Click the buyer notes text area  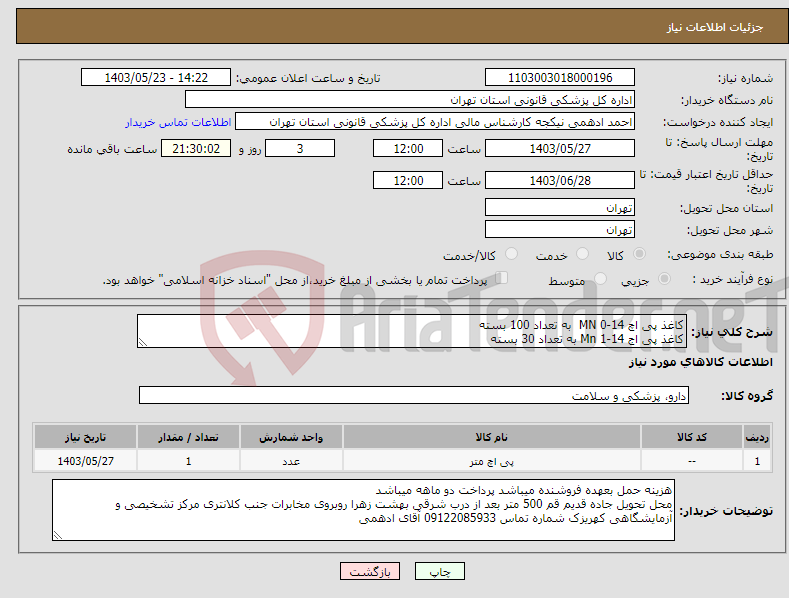(363, 510)
